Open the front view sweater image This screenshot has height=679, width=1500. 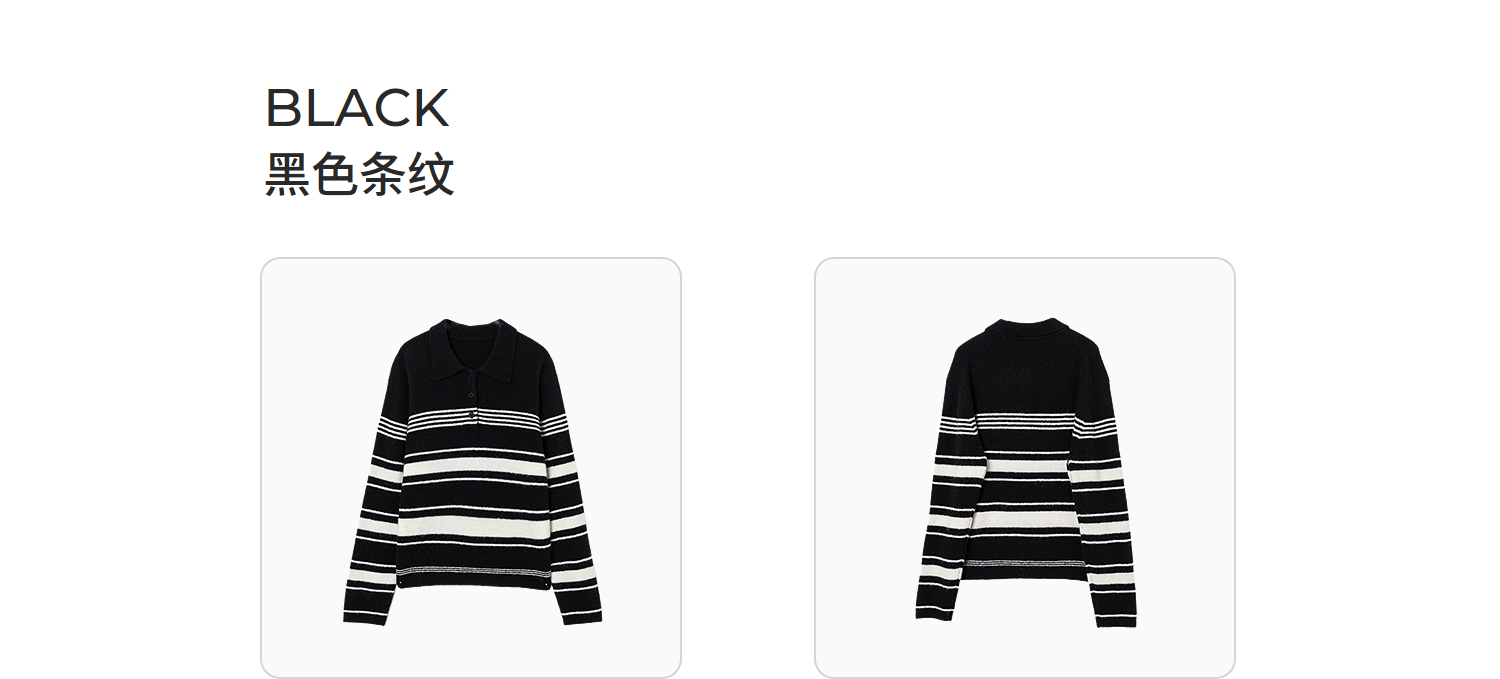click(471, 468)
